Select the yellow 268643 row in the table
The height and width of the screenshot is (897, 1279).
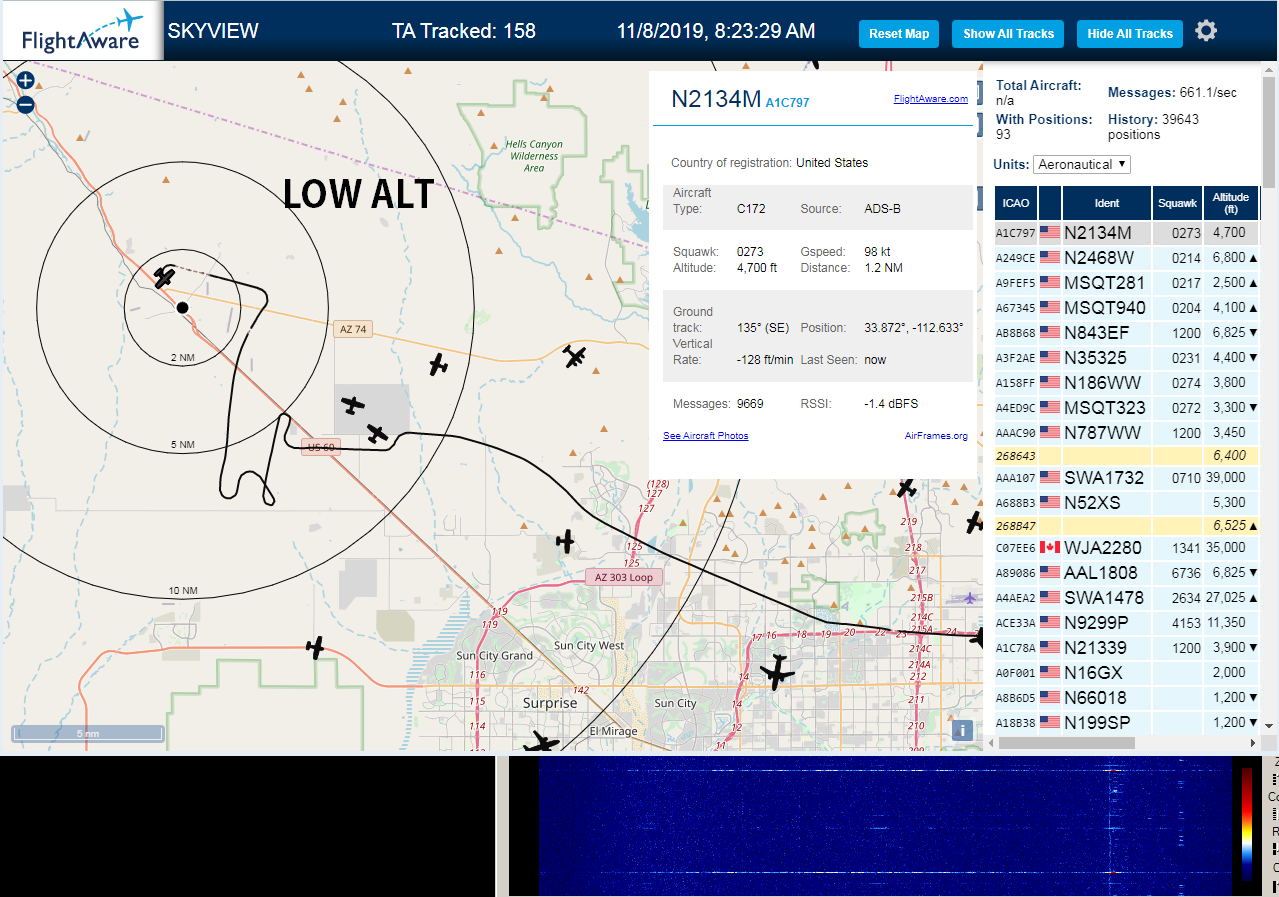[x=1127, y=455]
